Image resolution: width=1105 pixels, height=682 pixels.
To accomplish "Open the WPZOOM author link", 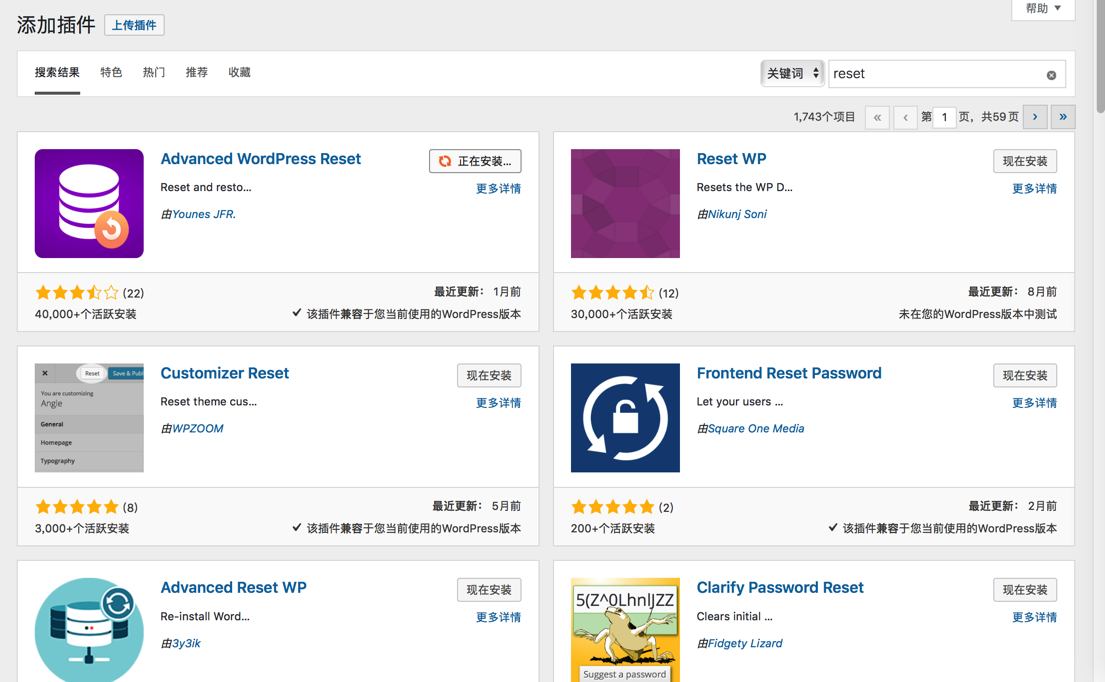I will click(197, 428).
